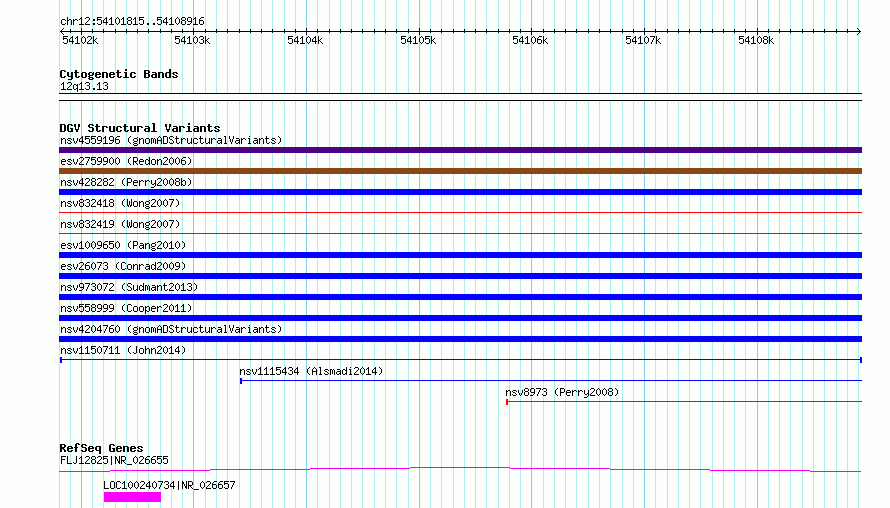Click the chr12:54101815..54108916 coordinates label
The width and height of the screenshot is (890, 508).
click(132, 21)
